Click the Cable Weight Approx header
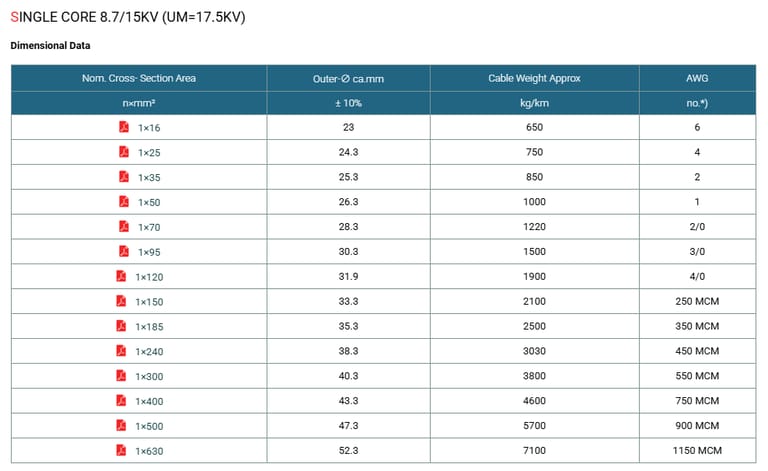This screenshot has height=471, width=768. click(534, 78)
